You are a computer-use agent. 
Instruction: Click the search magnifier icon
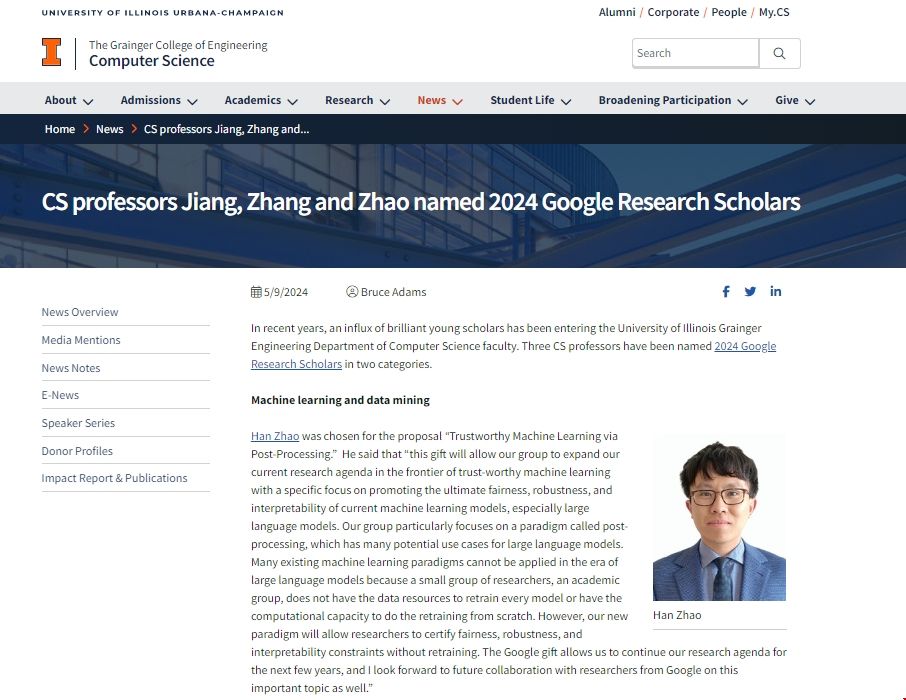click(780, 53)
